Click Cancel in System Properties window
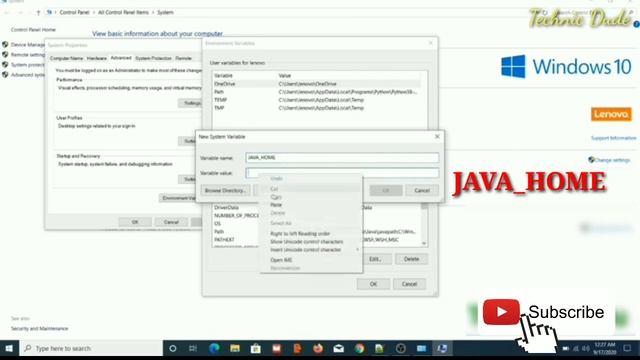 pos(171,222)
